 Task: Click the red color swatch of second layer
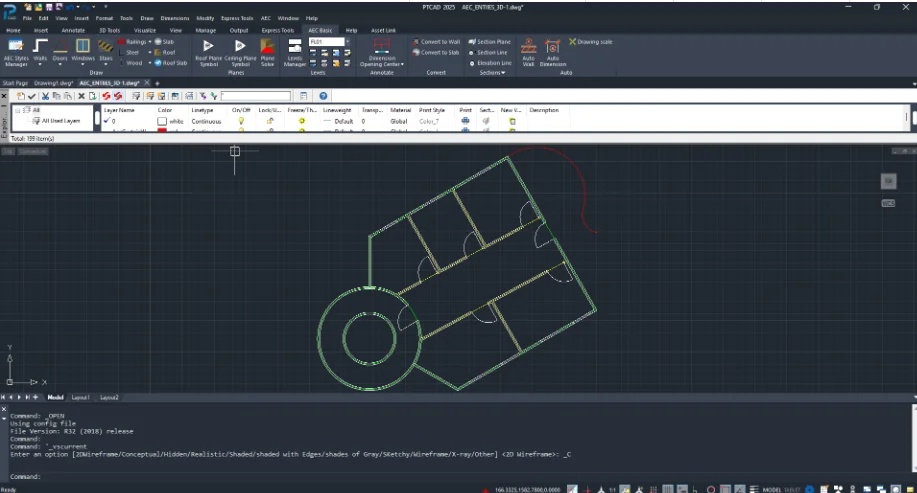click(162, 130)
